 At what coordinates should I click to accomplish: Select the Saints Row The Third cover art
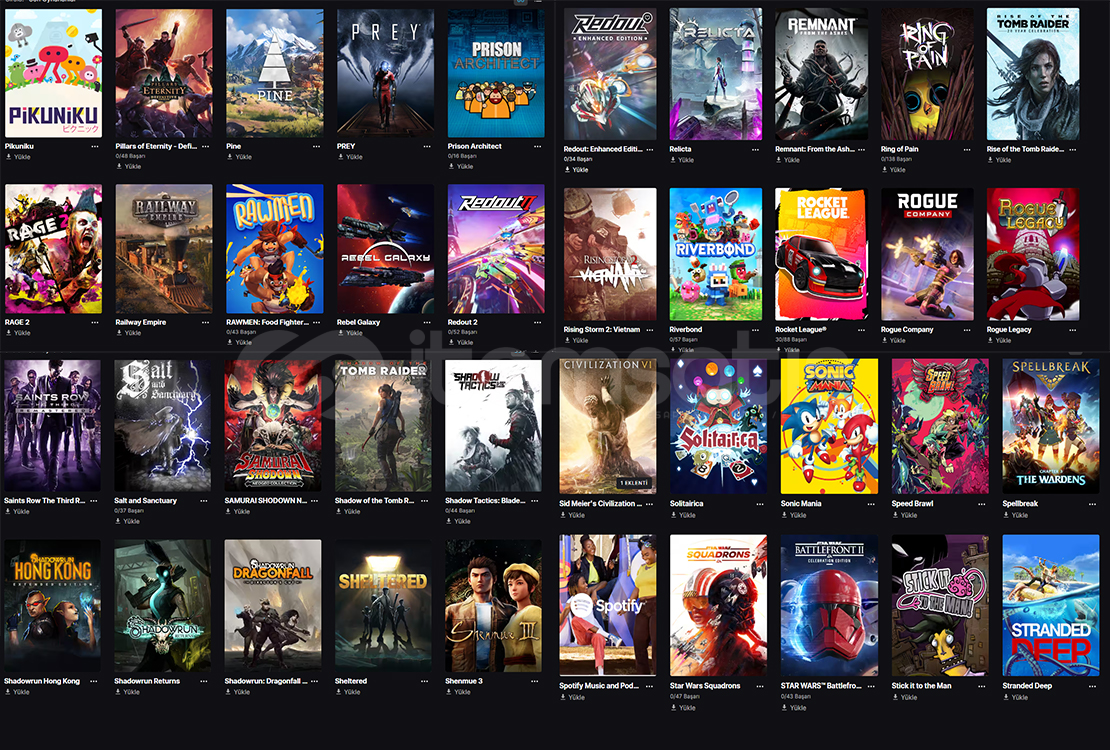pyautogui.click(x=52, y=426)
